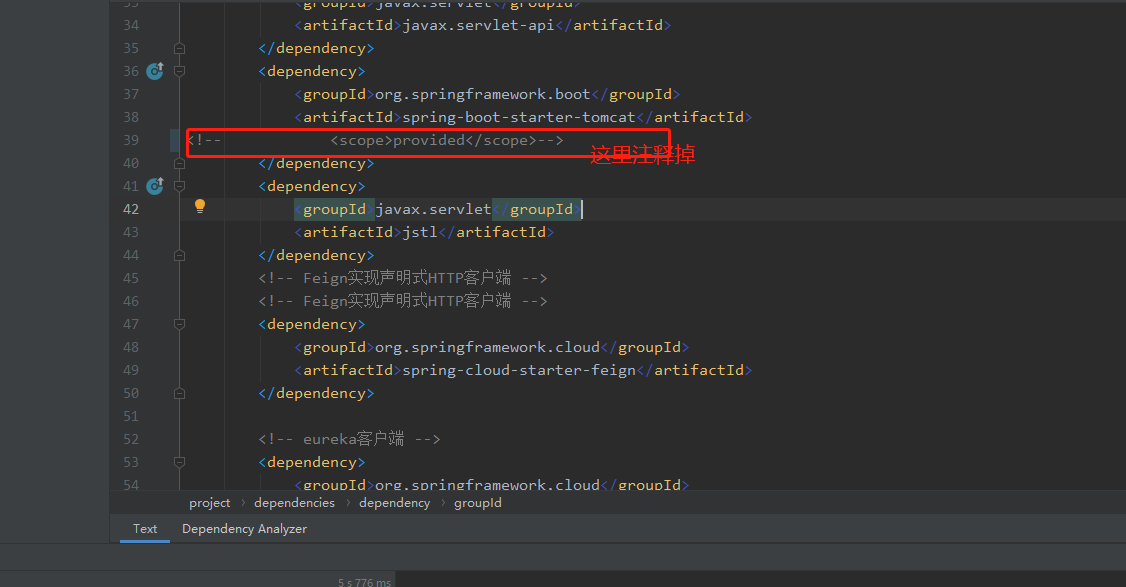
Task: Open the dependencies breadcrumb item
Action: click(294, 503)
